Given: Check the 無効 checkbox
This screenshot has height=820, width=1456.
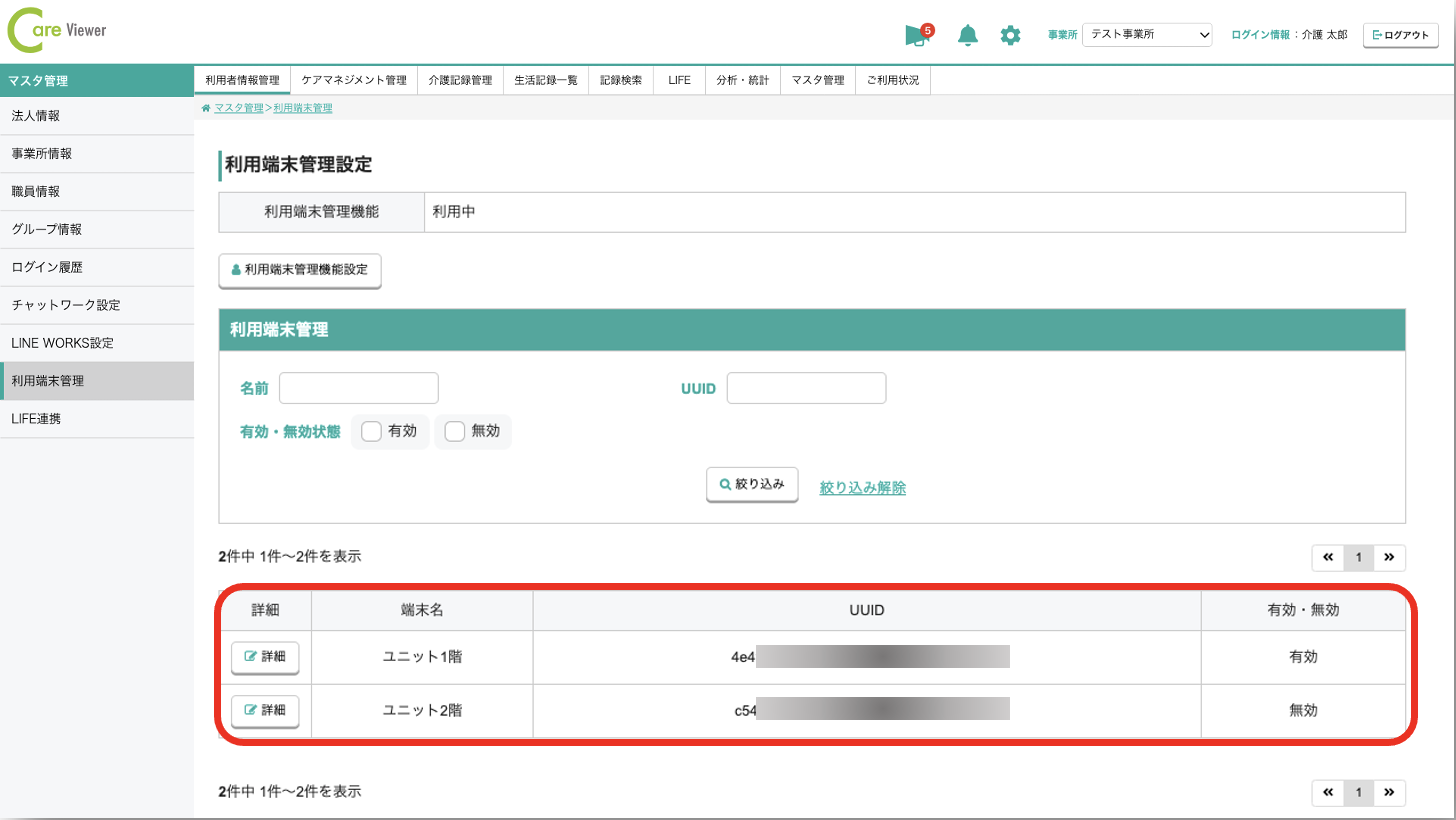Looking at the screenshot, I should (x=455, y=432).
